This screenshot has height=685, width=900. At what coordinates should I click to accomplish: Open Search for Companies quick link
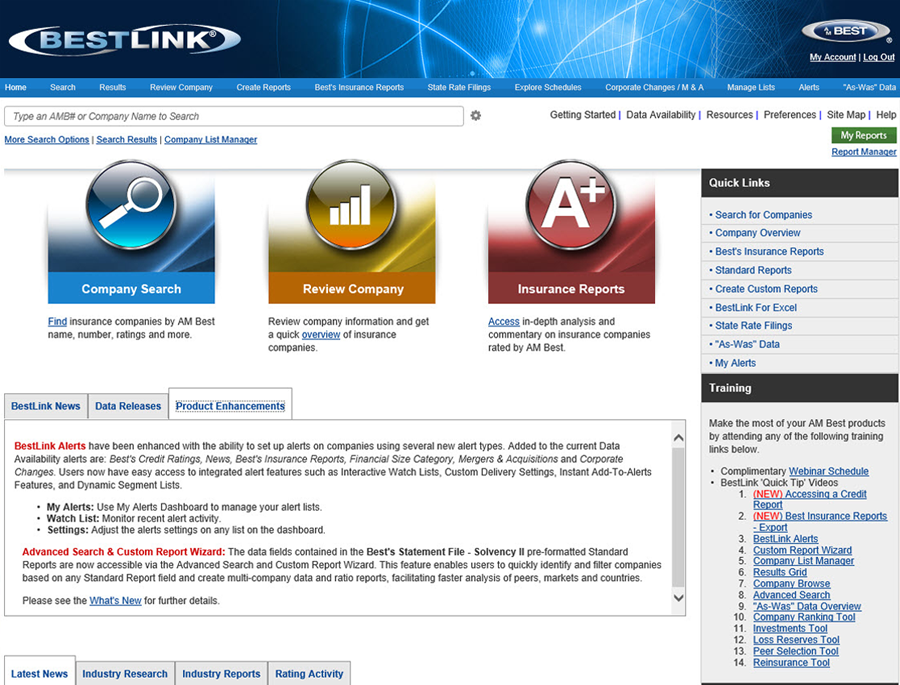(763, 215)
